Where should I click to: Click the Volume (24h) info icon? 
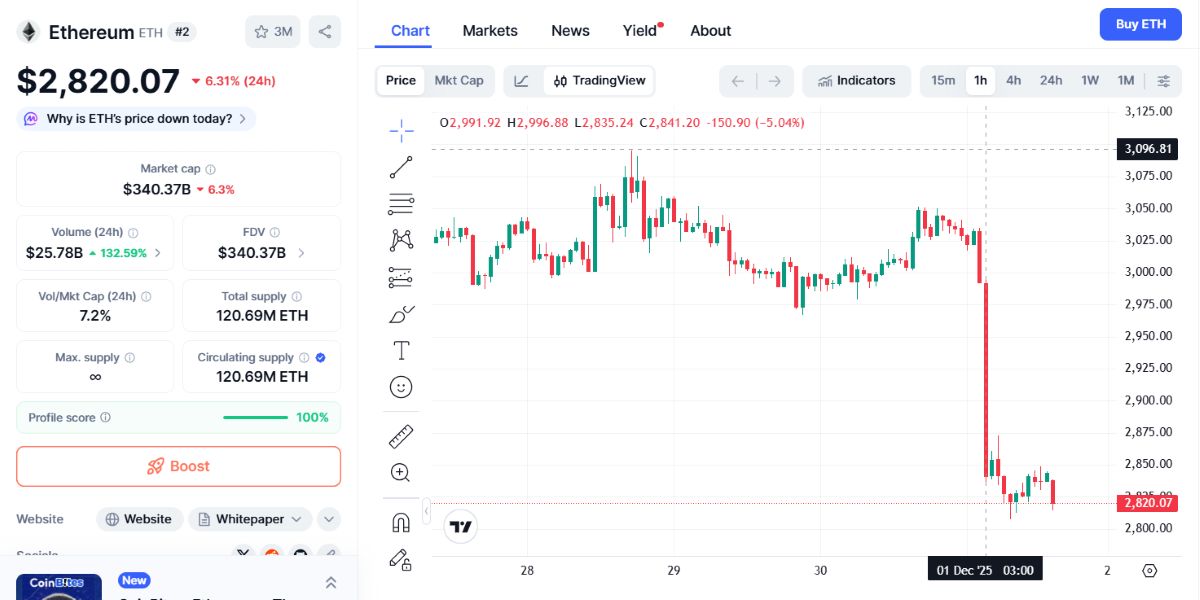(x=133, y=232)
